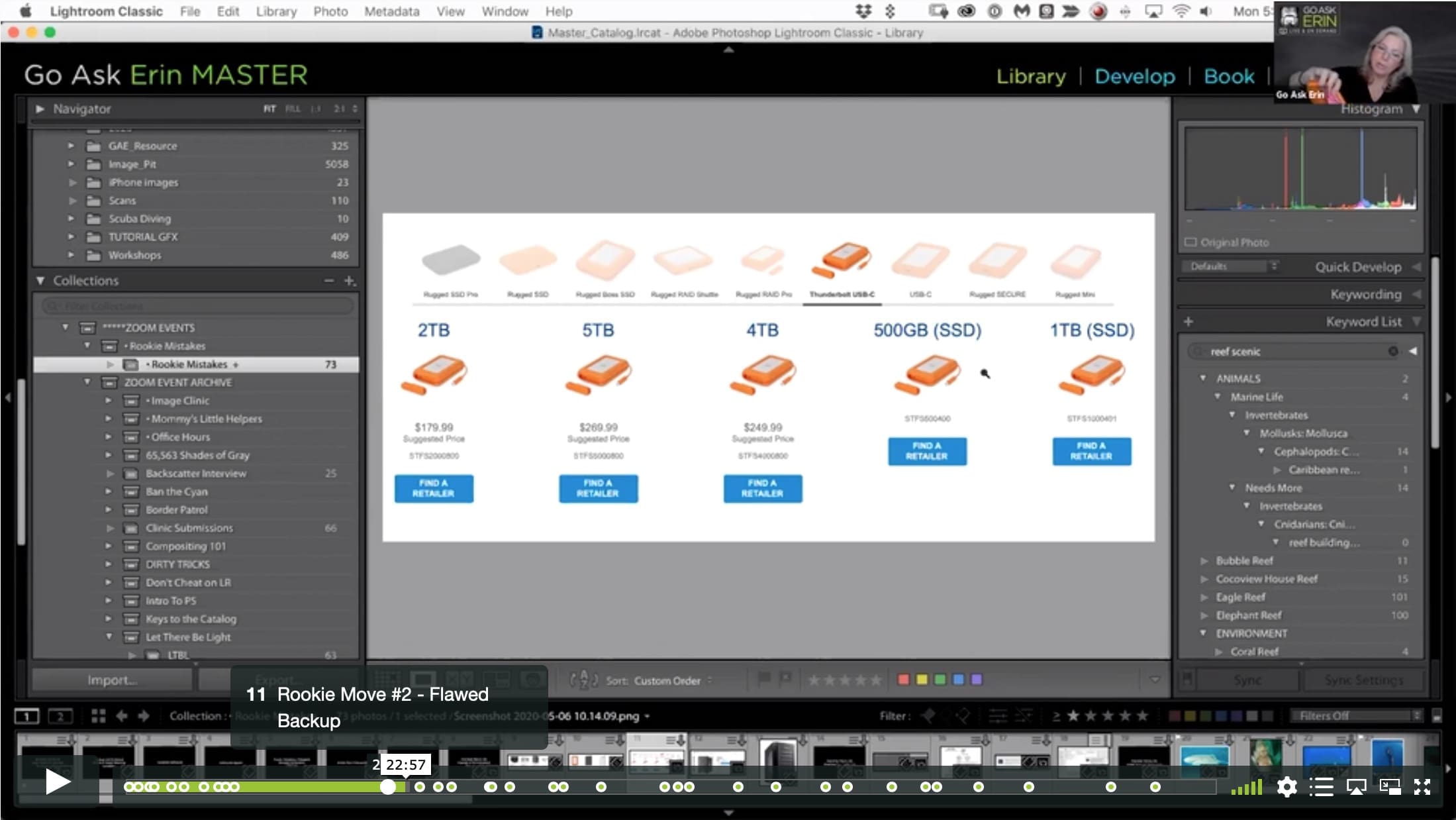Collapse the Collections panel

[x=40, y=281]
